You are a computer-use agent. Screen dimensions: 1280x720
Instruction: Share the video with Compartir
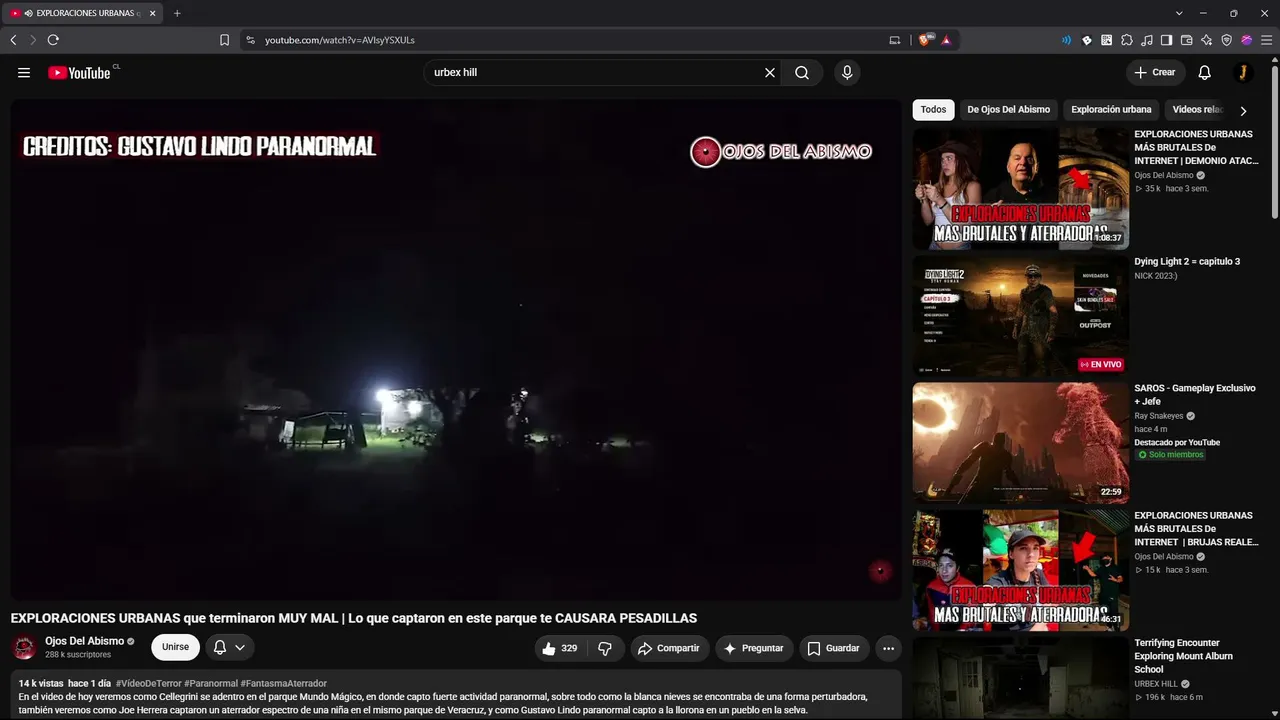[669, 648]
